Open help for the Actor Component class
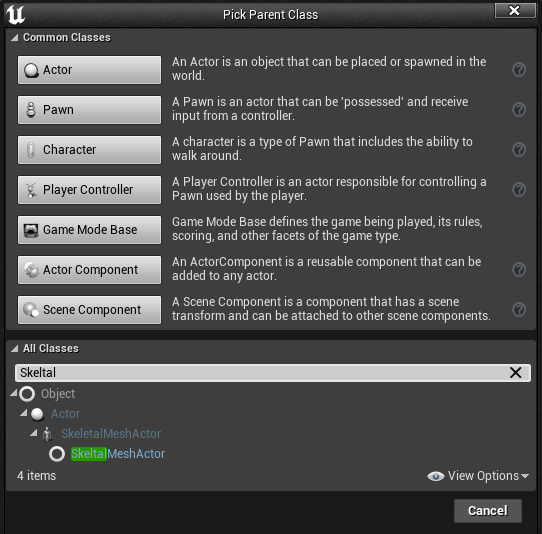Viewport: 542px width, 534px height. click(519, 270)
